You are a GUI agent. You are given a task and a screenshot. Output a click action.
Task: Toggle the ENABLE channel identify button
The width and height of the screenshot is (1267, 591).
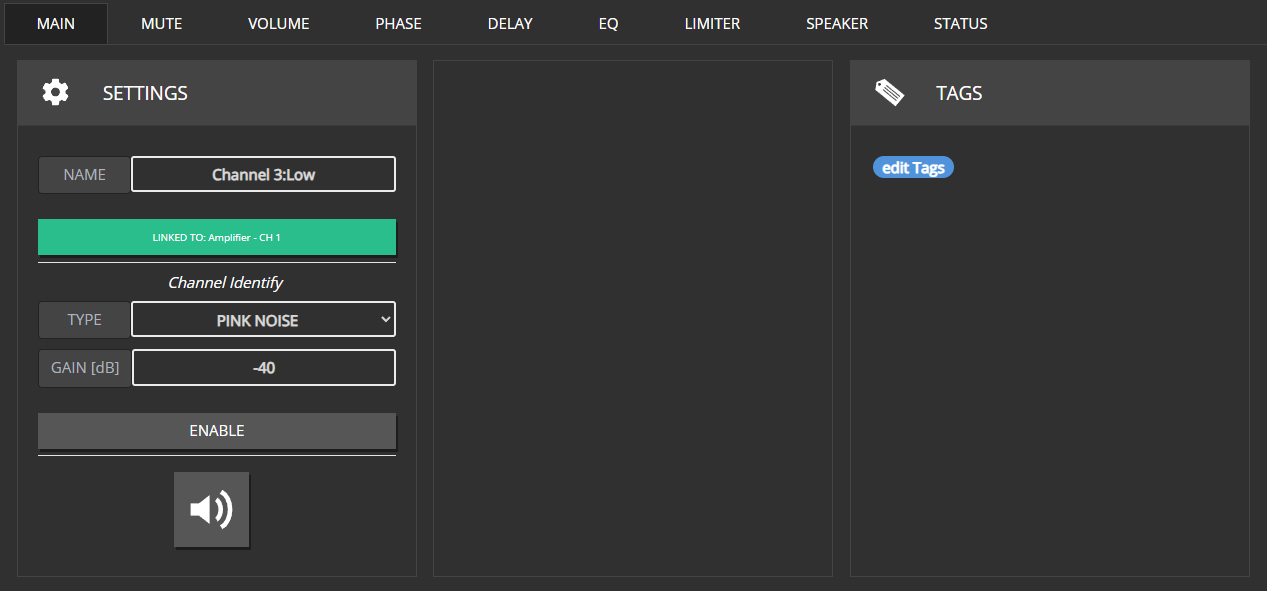point(217,431)
